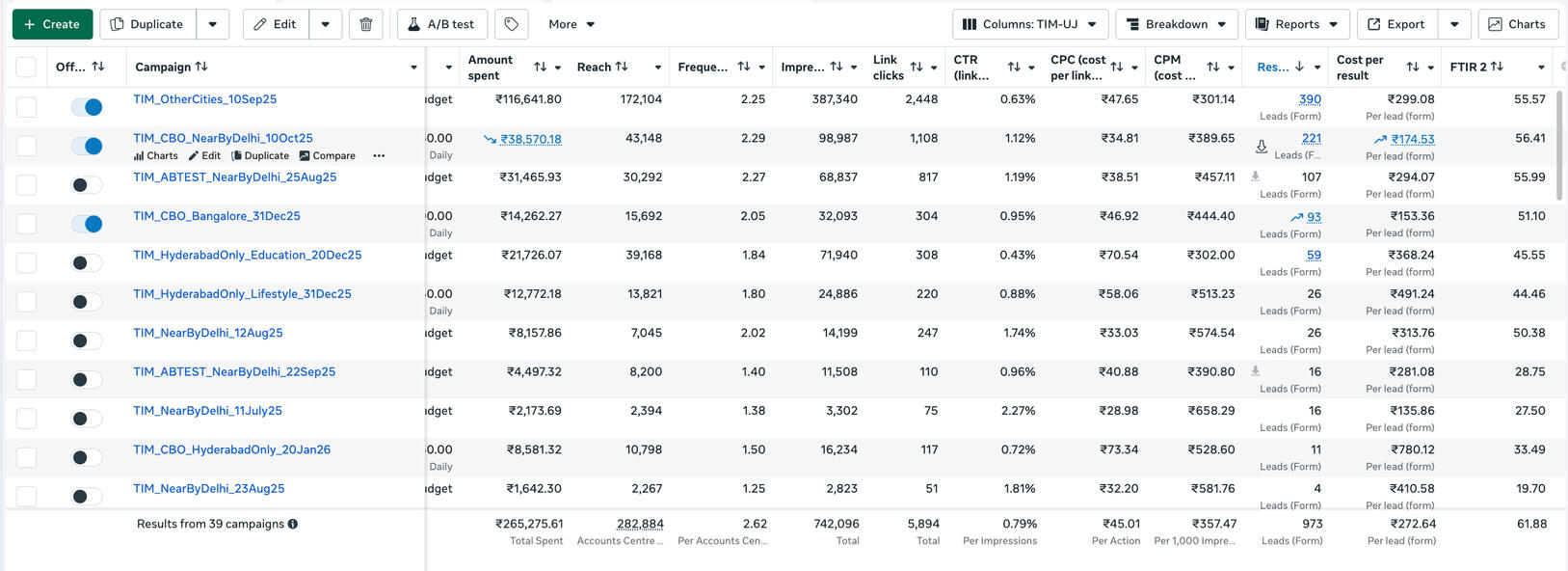Open the Columns: TIM-UJ dropdown
The image size is (1568, 571).
[1029, 24]
